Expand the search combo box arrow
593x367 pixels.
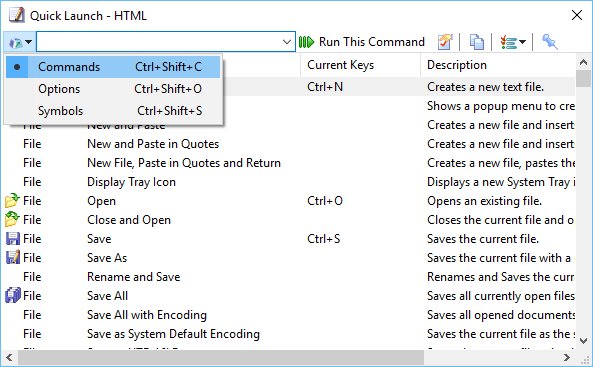[x=287, y=42]
